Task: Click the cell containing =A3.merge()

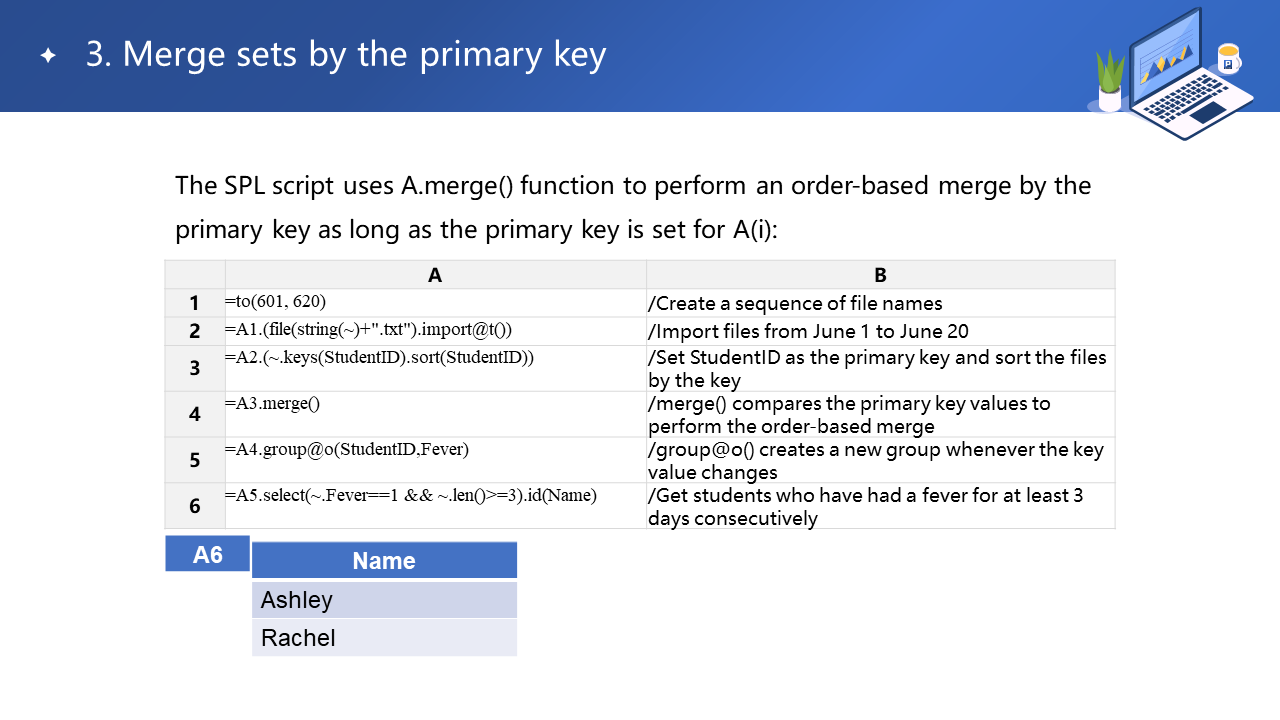Action: [435, 413]
